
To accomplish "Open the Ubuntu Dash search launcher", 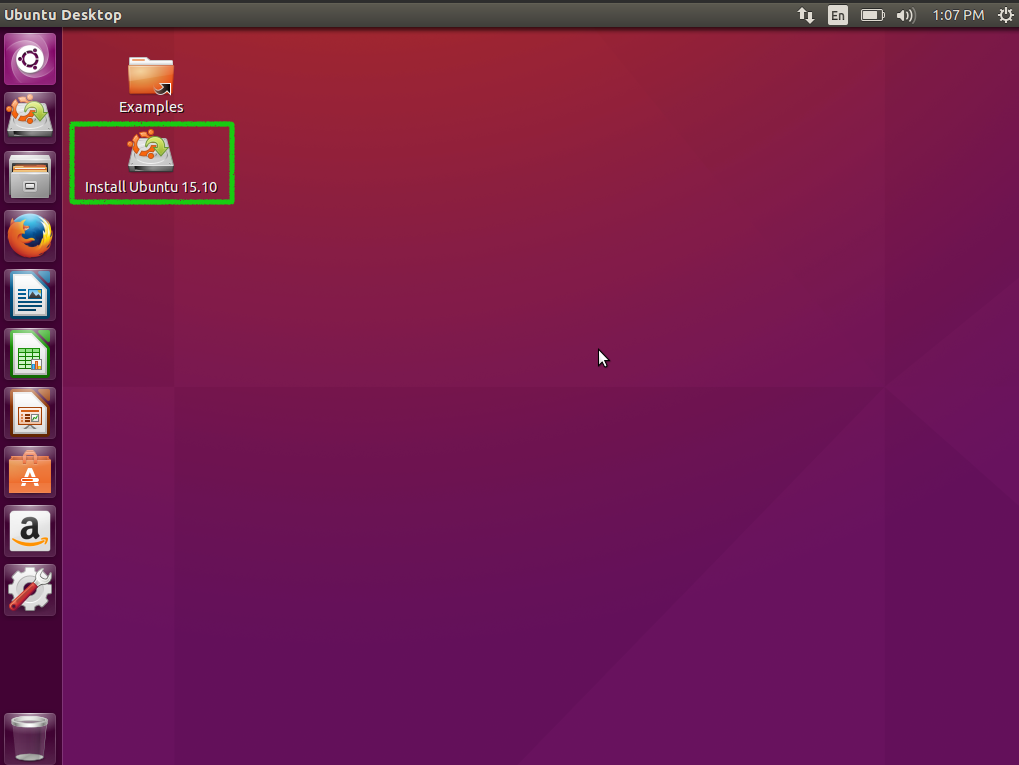I will pos(30,59).
